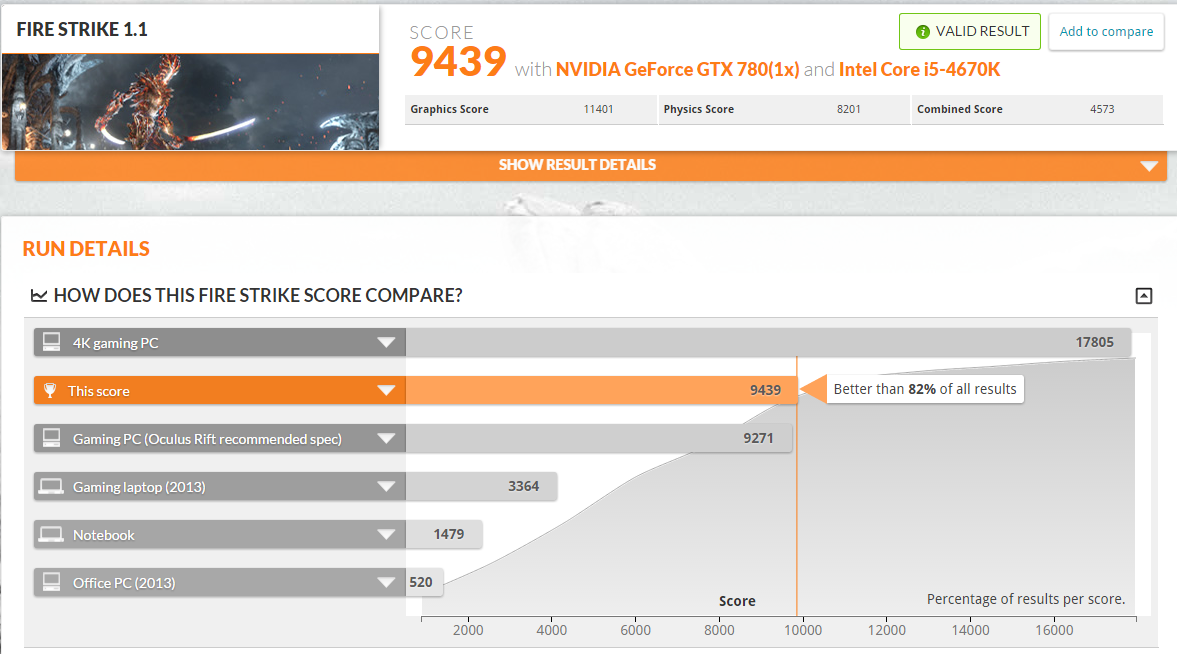The height and width of the screenshot is (654, 1177).
Task: Open the Intel Core i5-4670K link
Action: click(x=920, y=70)
